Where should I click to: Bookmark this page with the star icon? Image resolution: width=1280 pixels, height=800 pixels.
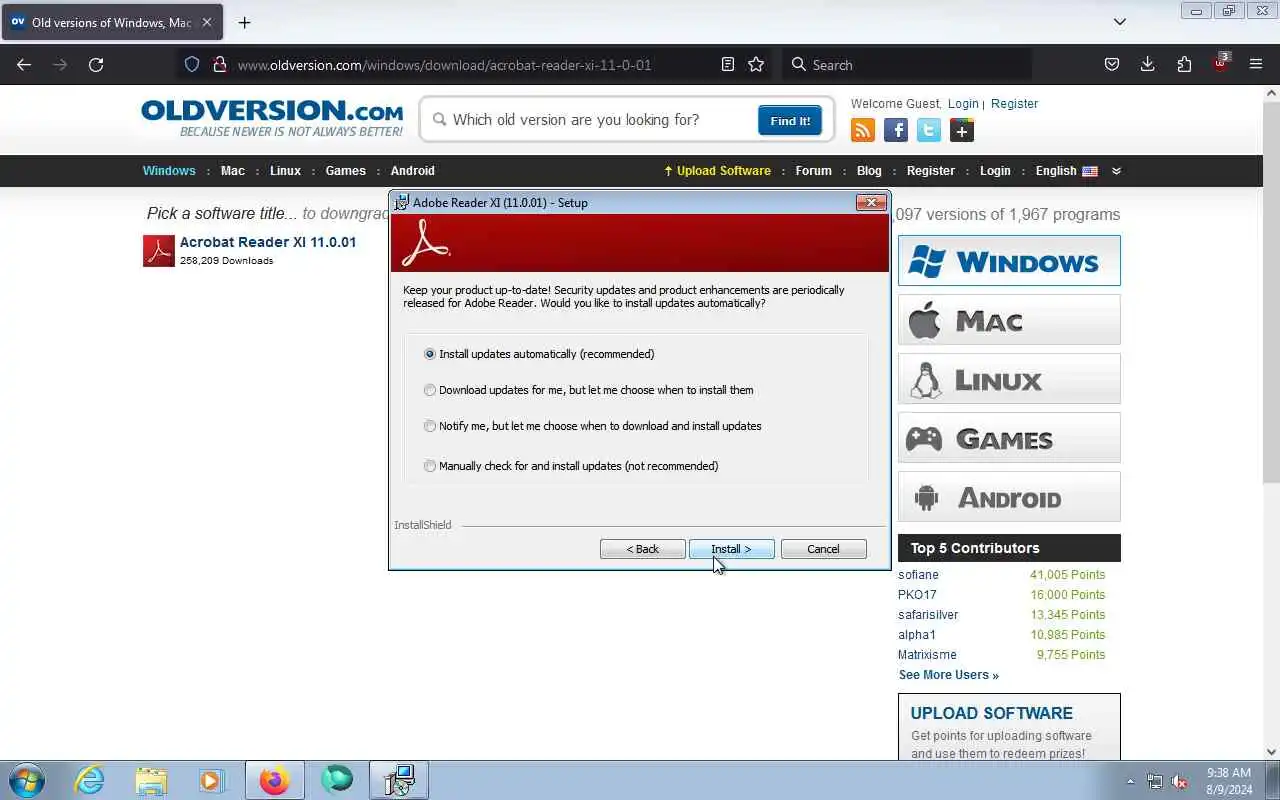coord(756,64)
